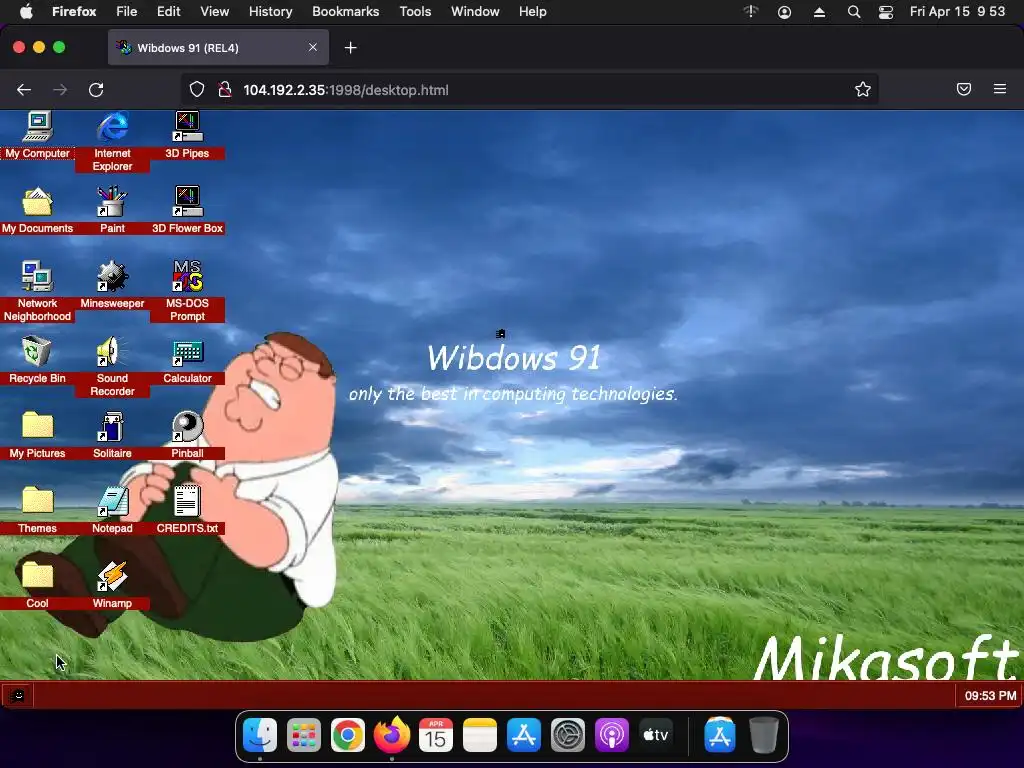Screen dimensions: 1024x768
Task: Open the History menu
Action: [270, 12]
